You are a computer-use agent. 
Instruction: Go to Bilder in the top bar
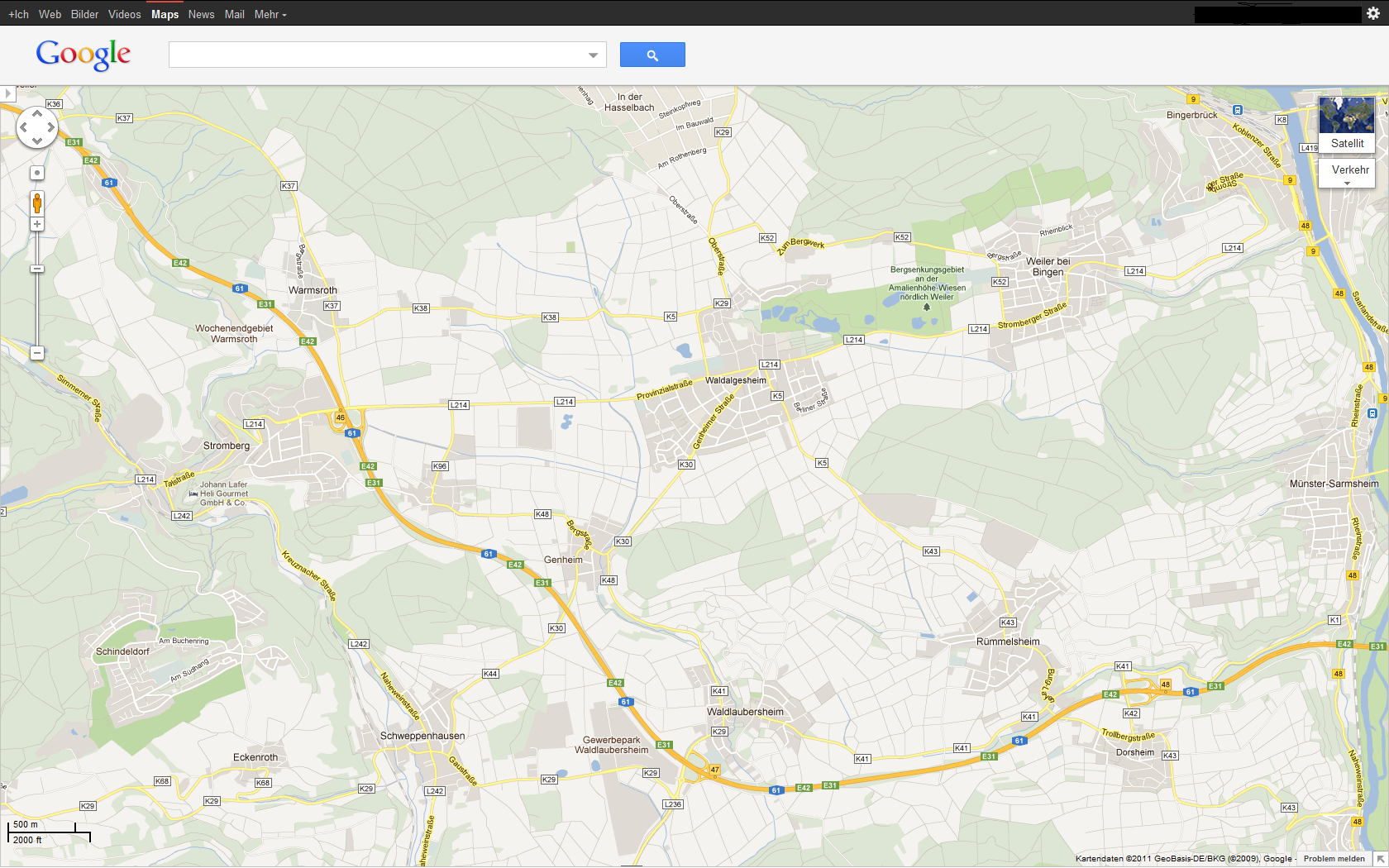click(x=84, y=14)
